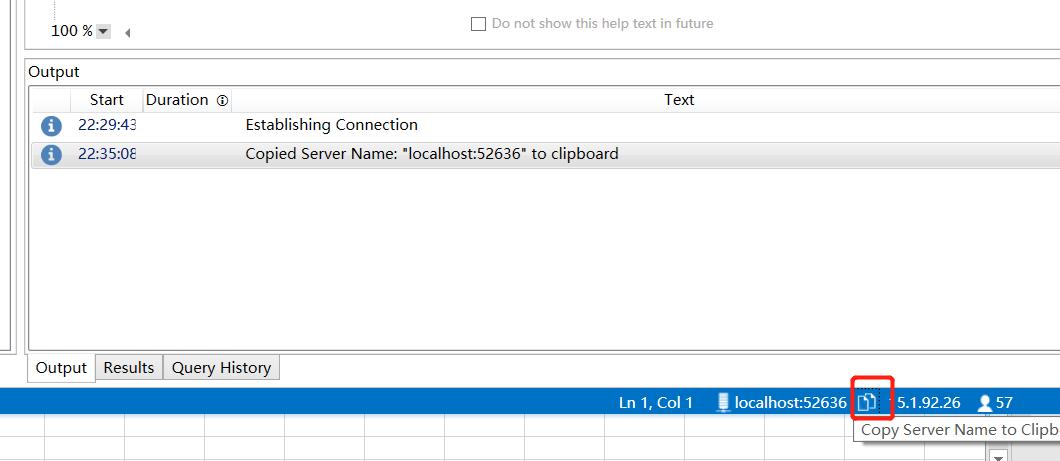Screen dimensions: 1060x461
Task: Enable "Do not show this help text in future"
Action: [478, 23]
